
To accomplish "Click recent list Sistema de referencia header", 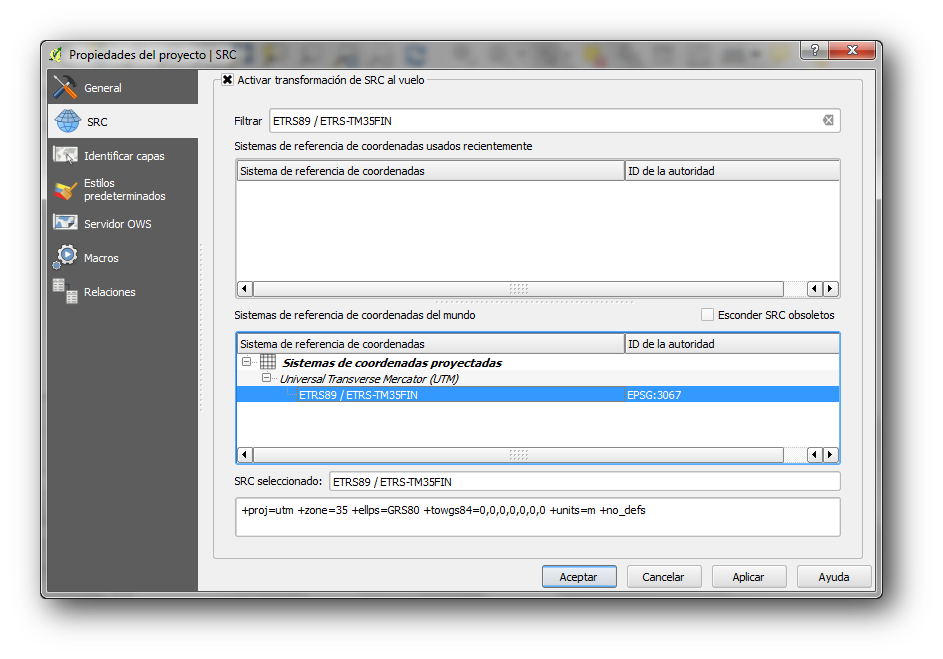I will 431,171.
